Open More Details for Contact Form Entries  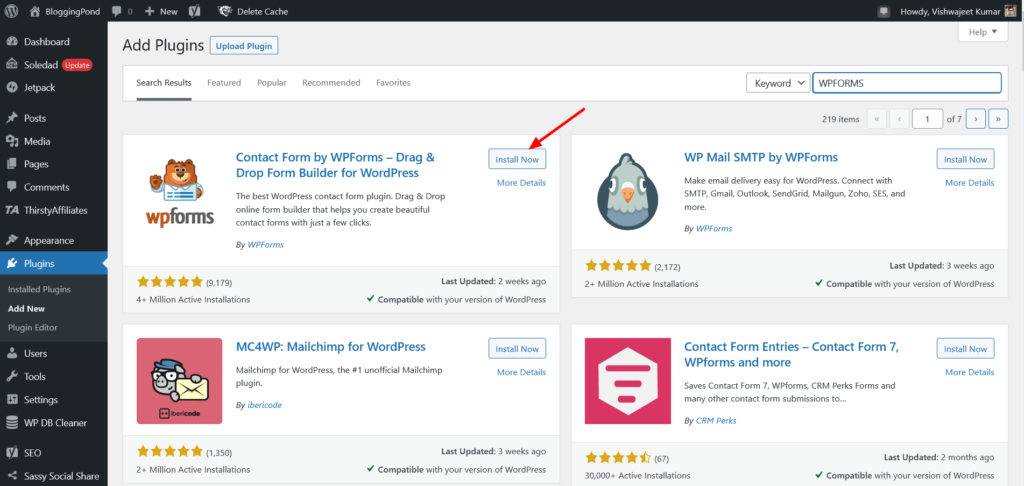(970, 372)
